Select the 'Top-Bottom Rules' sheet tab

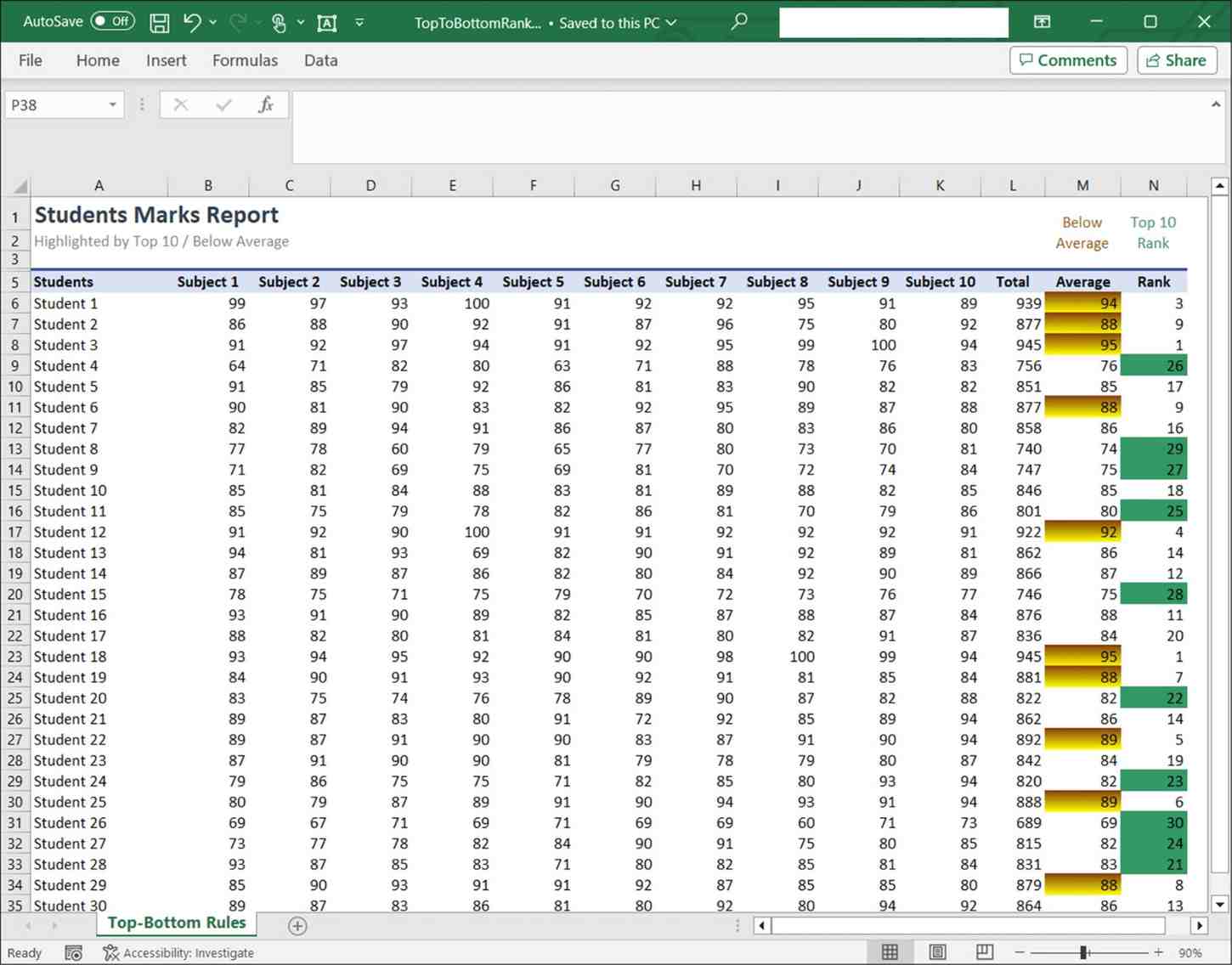177,923
